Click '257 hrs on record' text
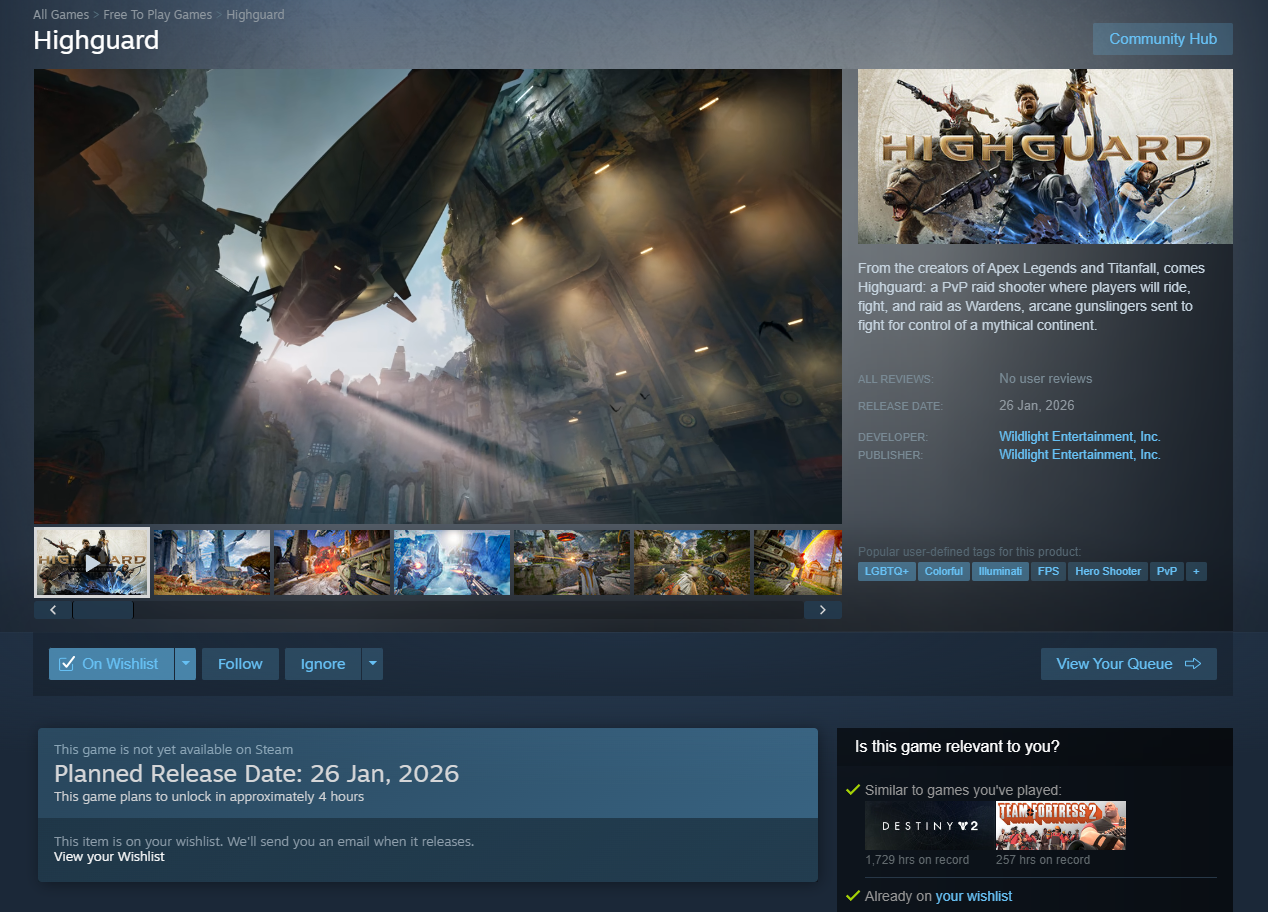This screenshot has height=912, width=1268. pos(1043,860)
